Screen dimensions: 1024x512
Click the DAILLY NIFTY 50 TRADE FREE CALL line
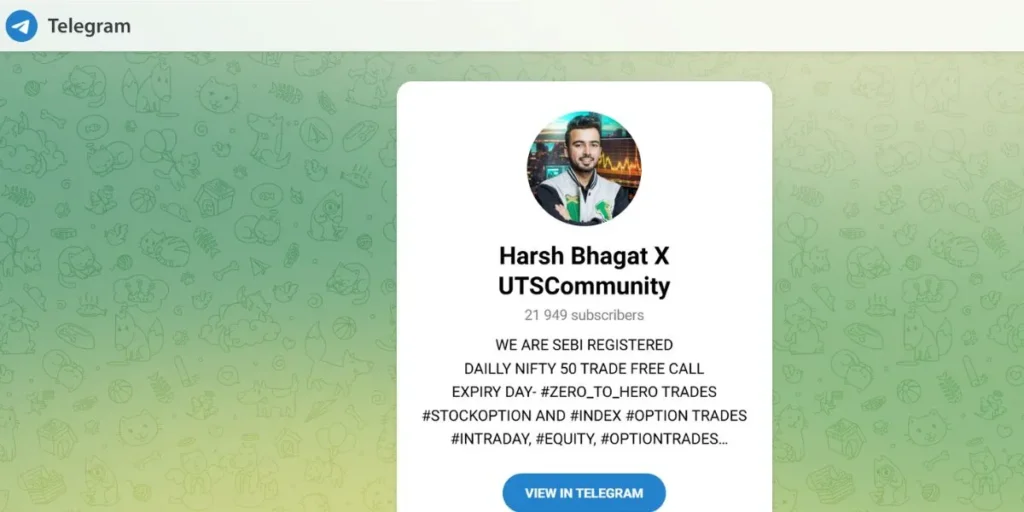click(584, 369)
